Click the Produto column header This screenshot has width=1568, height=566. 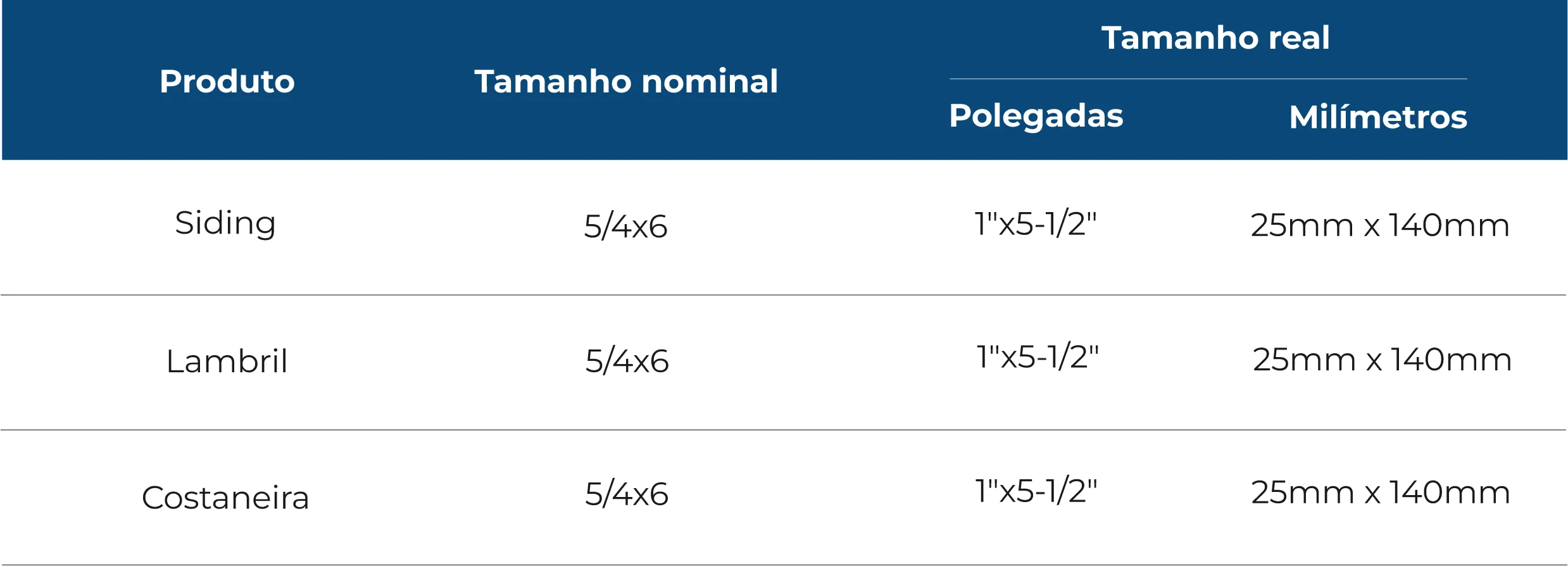tap(227, 82)
